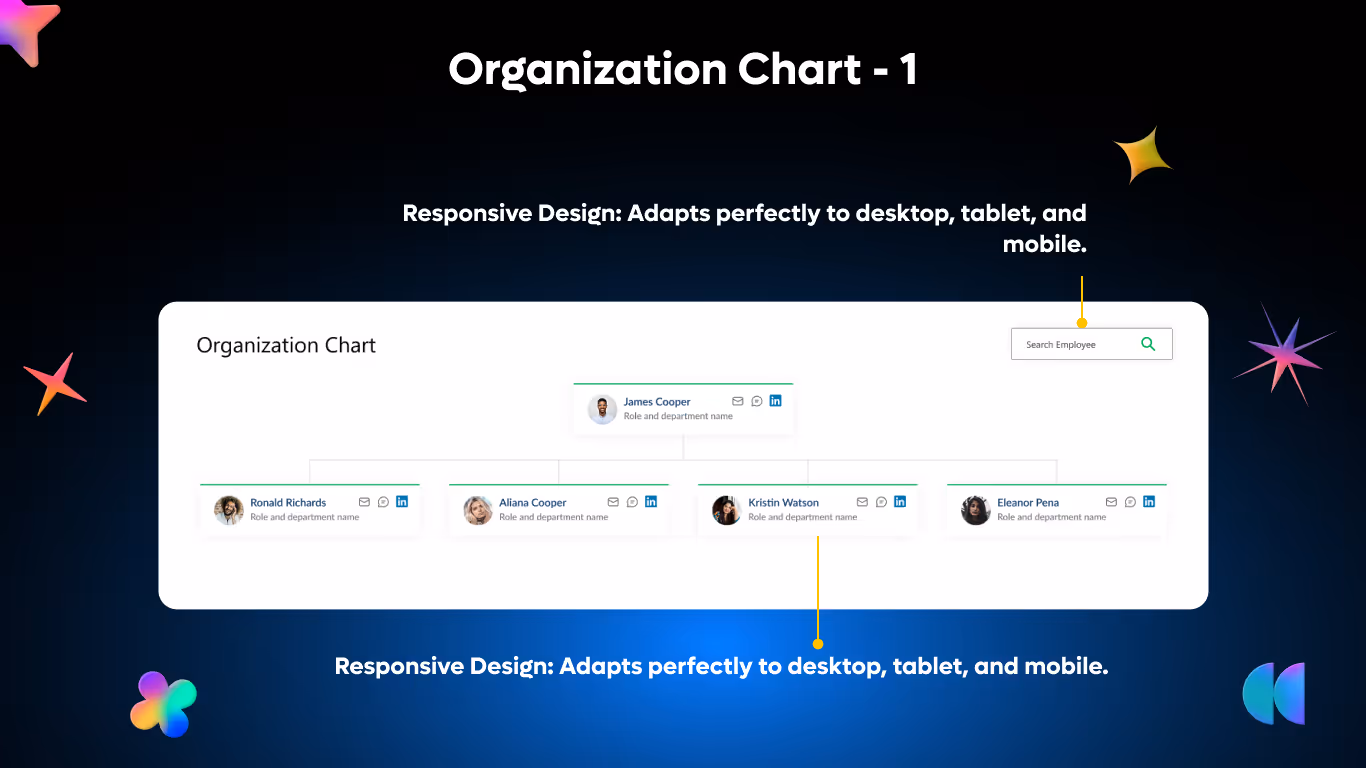This screenshot has height=768, width=1366.
Task: Open James Cooper's profile link
Action: coord(655,401)
